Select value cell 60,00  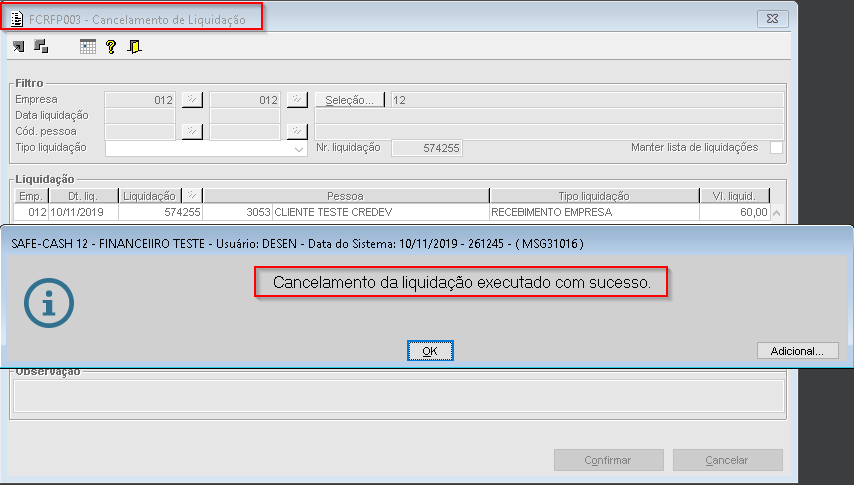pos(734,212)
